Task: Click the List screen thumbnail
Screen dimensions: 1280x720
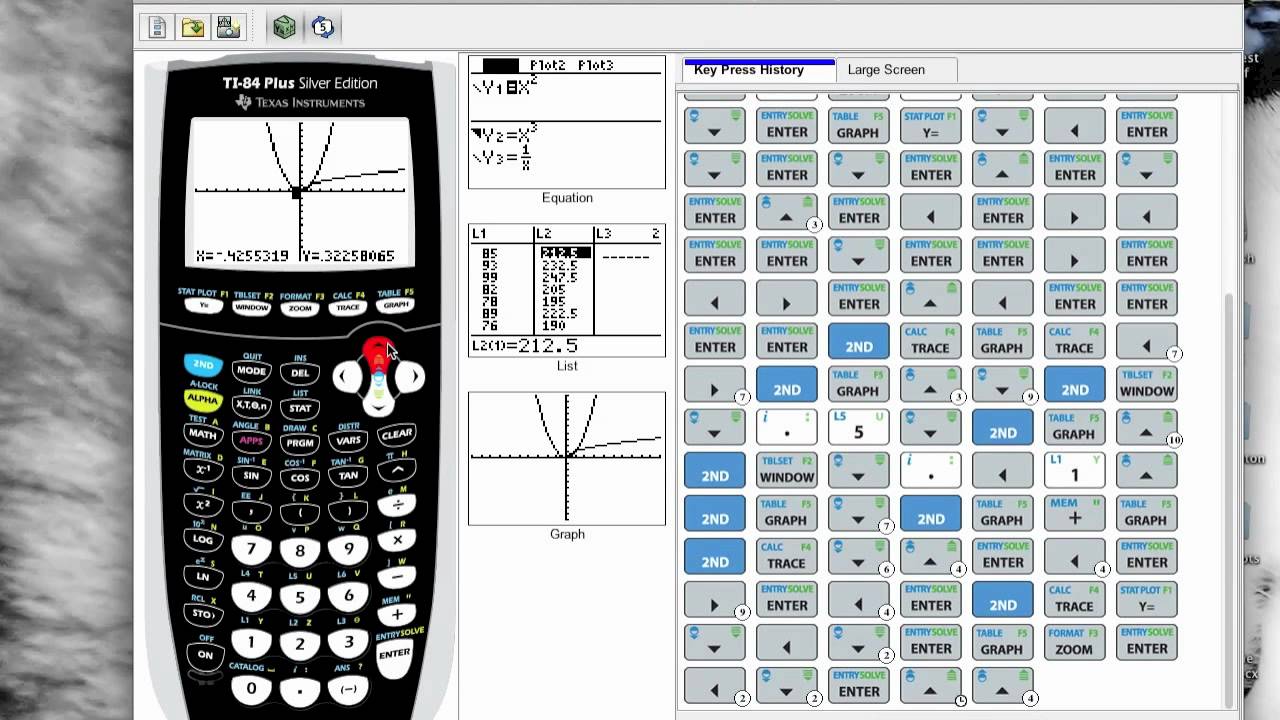Action: point(567,291)
